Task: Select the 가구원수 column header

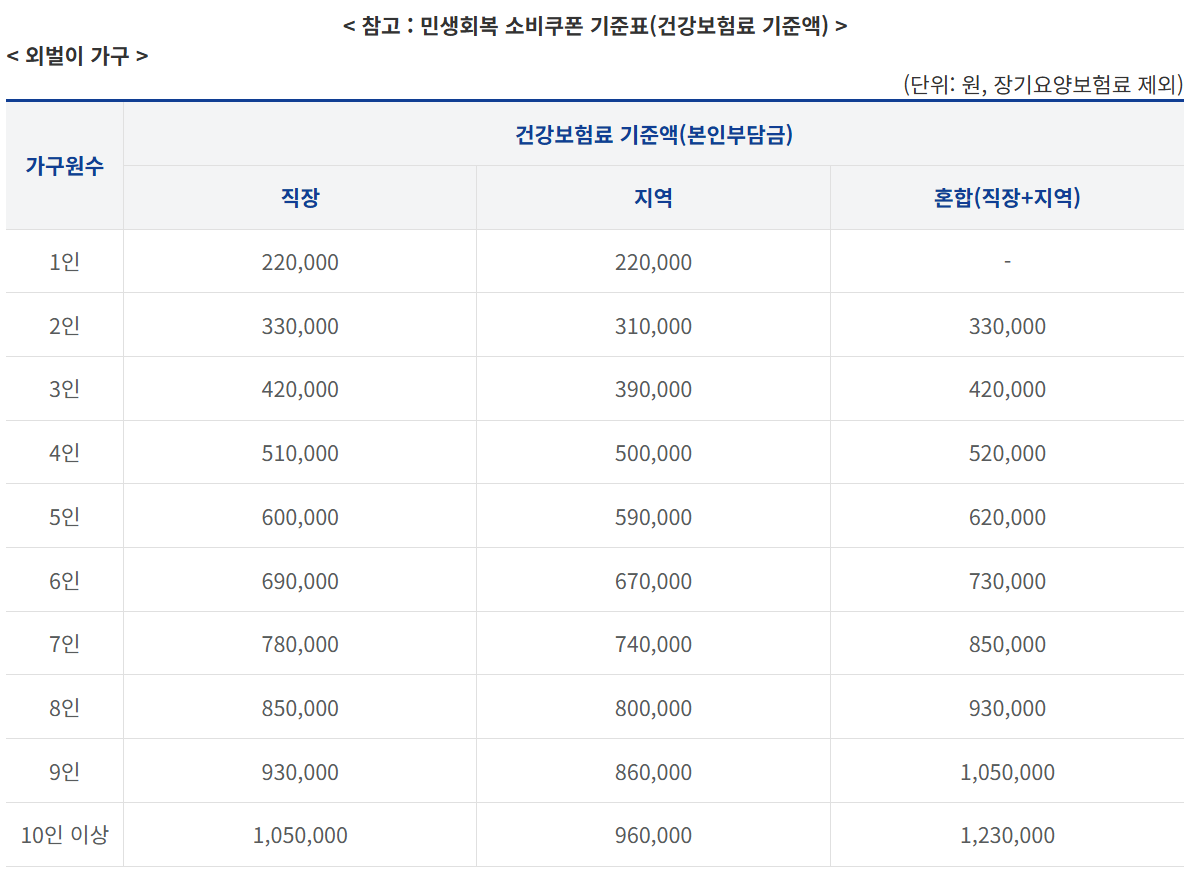Action: (x=63, y=168)
